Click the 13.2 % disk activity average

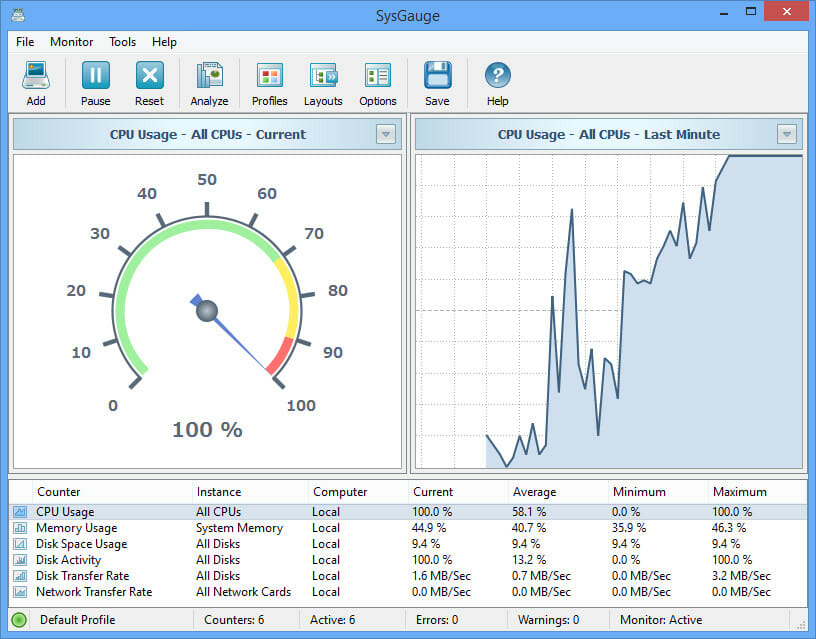point(529,560)
